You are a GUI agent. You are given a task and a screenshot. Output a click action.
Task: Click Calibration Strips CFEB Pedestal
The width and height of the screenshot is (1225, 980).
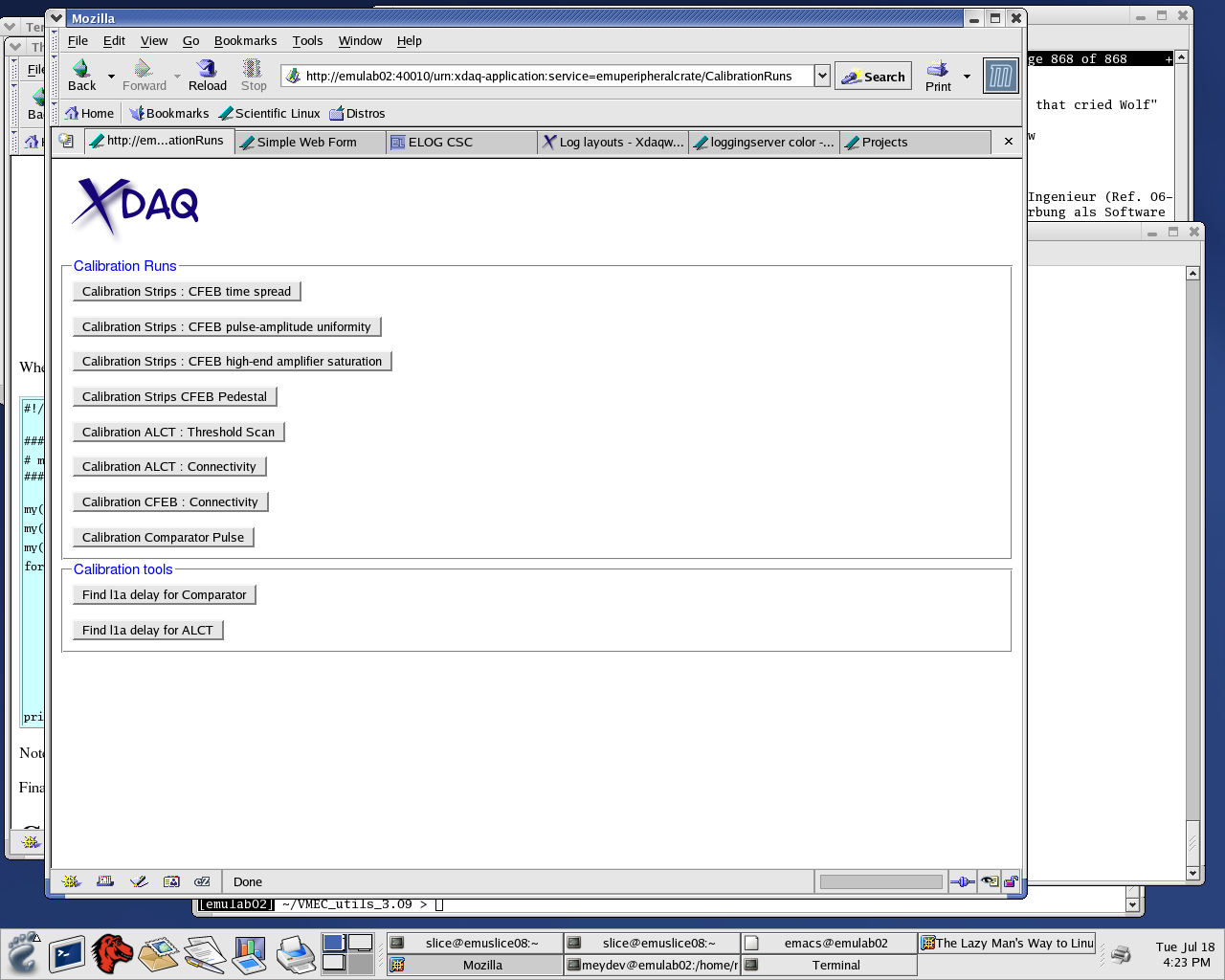pos(175,396)
